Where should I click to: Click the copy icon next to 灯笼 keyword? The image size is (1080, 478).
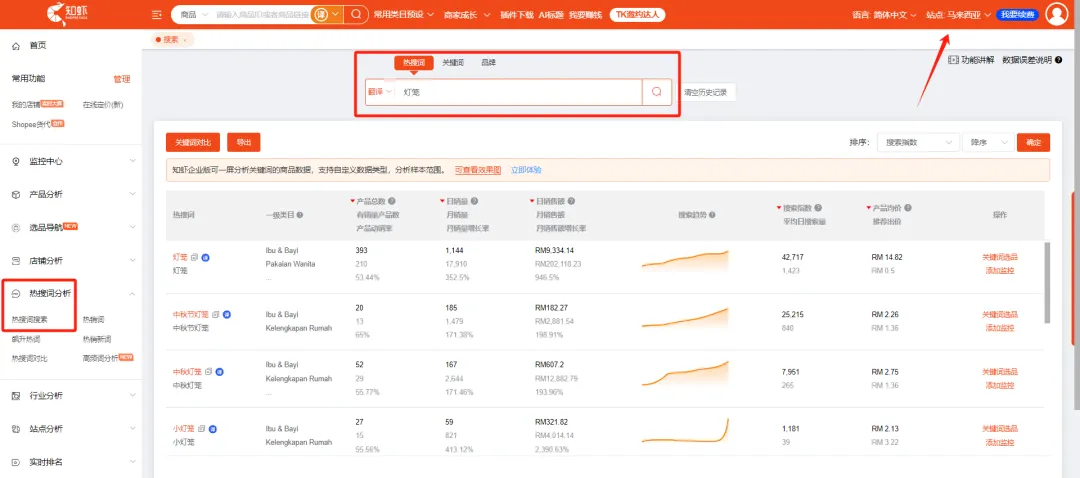click(194, 257)
